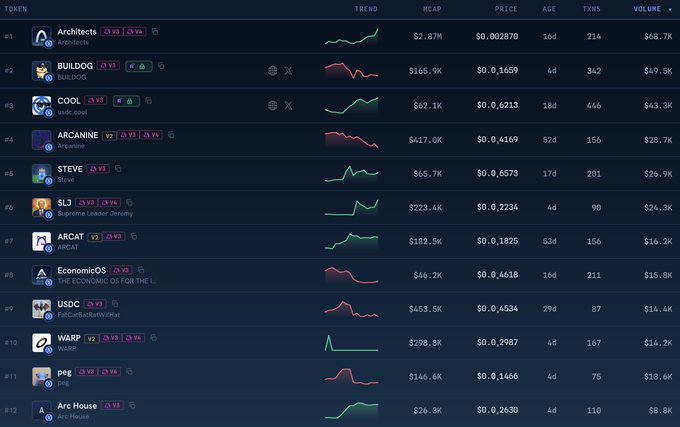Open the ARCANINE token name link
This screenshot has width=680, height=427.
(x=78, y=135)
